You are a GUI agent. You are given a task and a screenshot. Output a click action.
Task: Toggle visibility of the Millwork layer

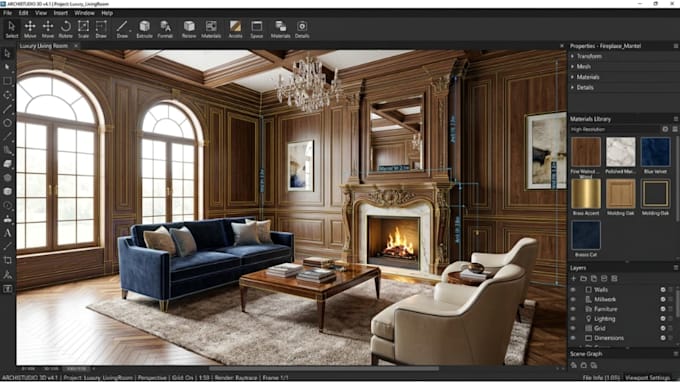coord(573,299)
